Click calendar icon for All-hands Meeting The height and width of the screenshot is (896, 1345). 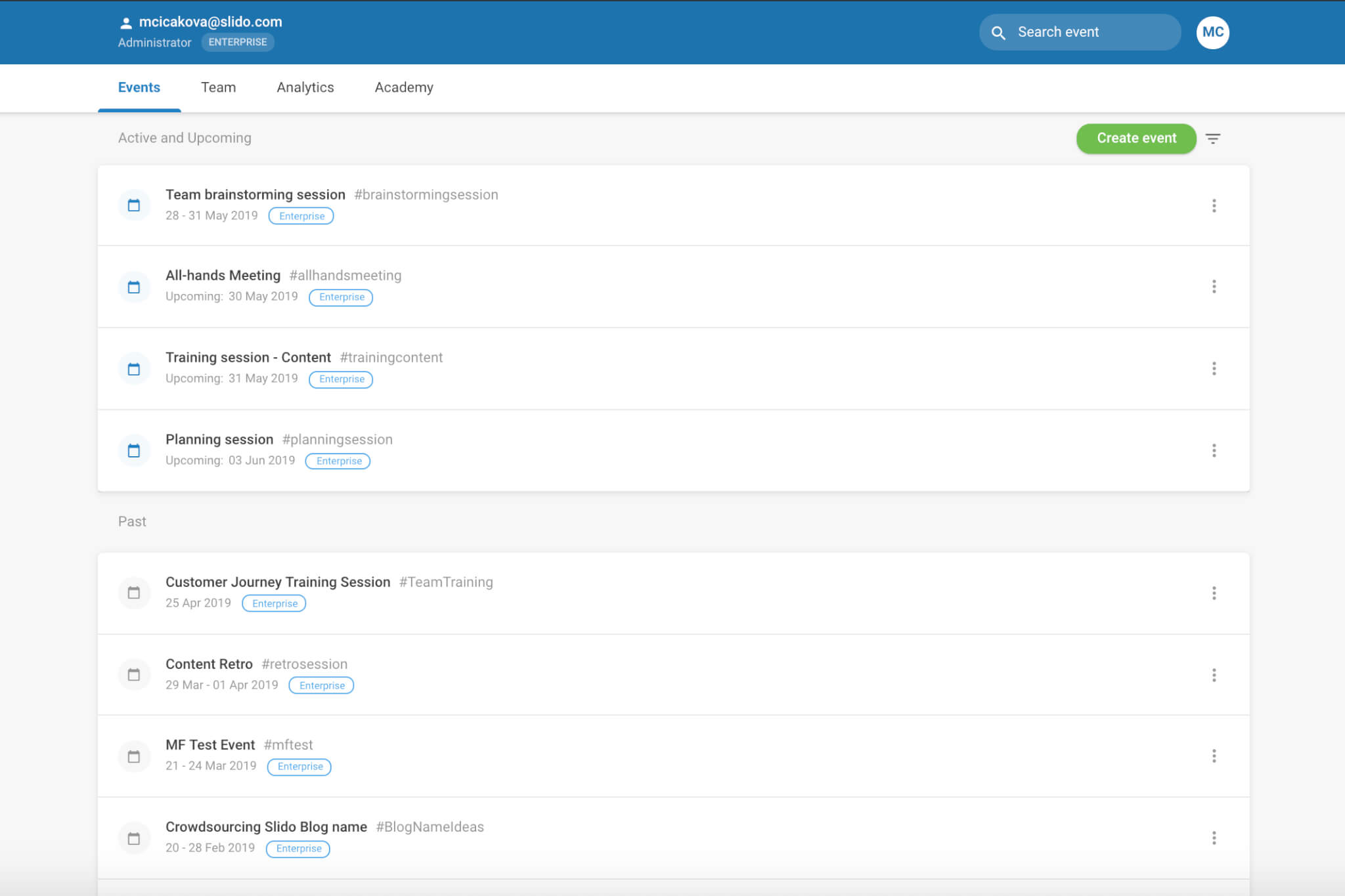134,287
